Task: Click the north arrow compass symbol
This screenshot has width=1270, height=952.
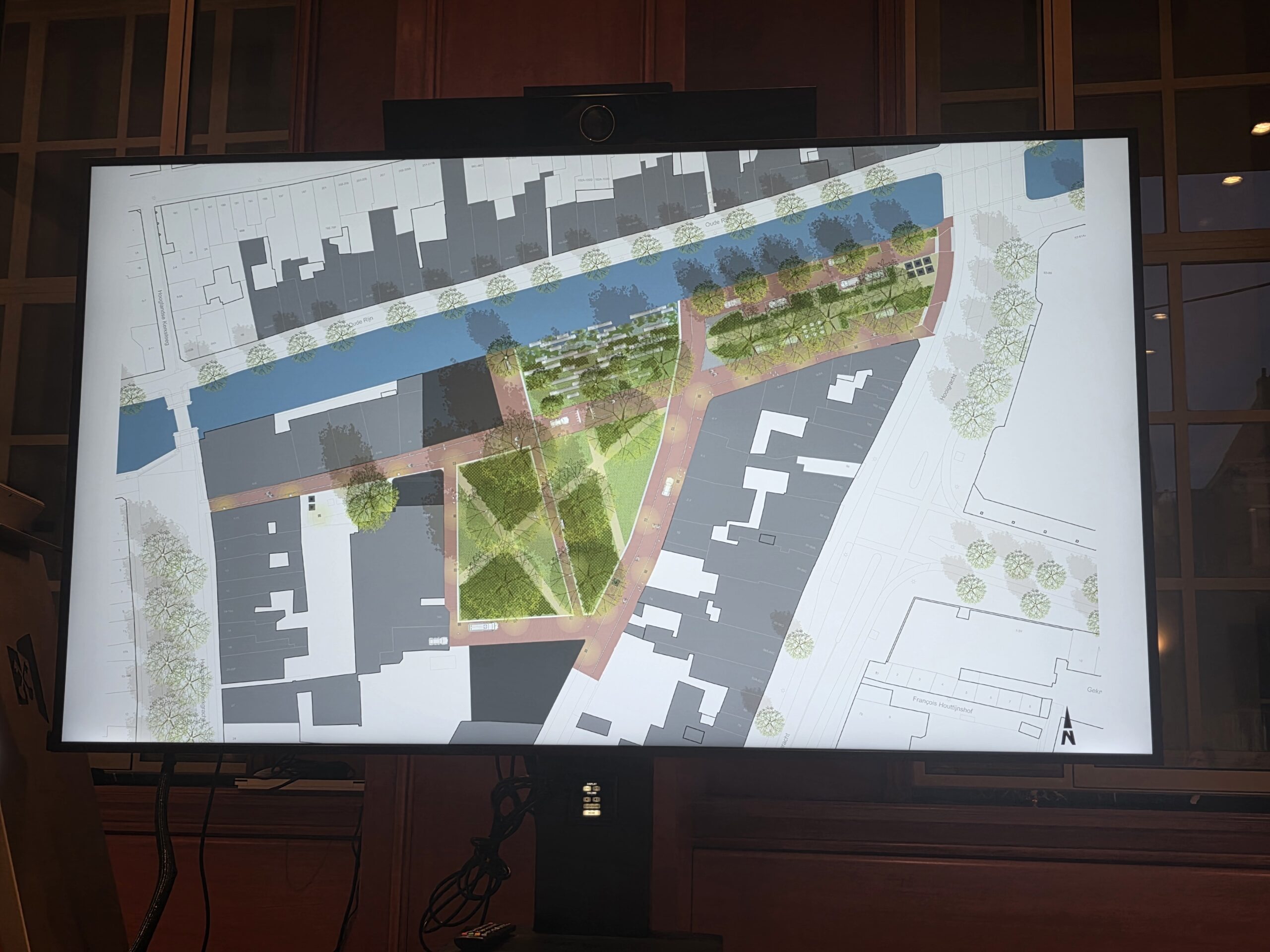Action: pos(1068,726)
